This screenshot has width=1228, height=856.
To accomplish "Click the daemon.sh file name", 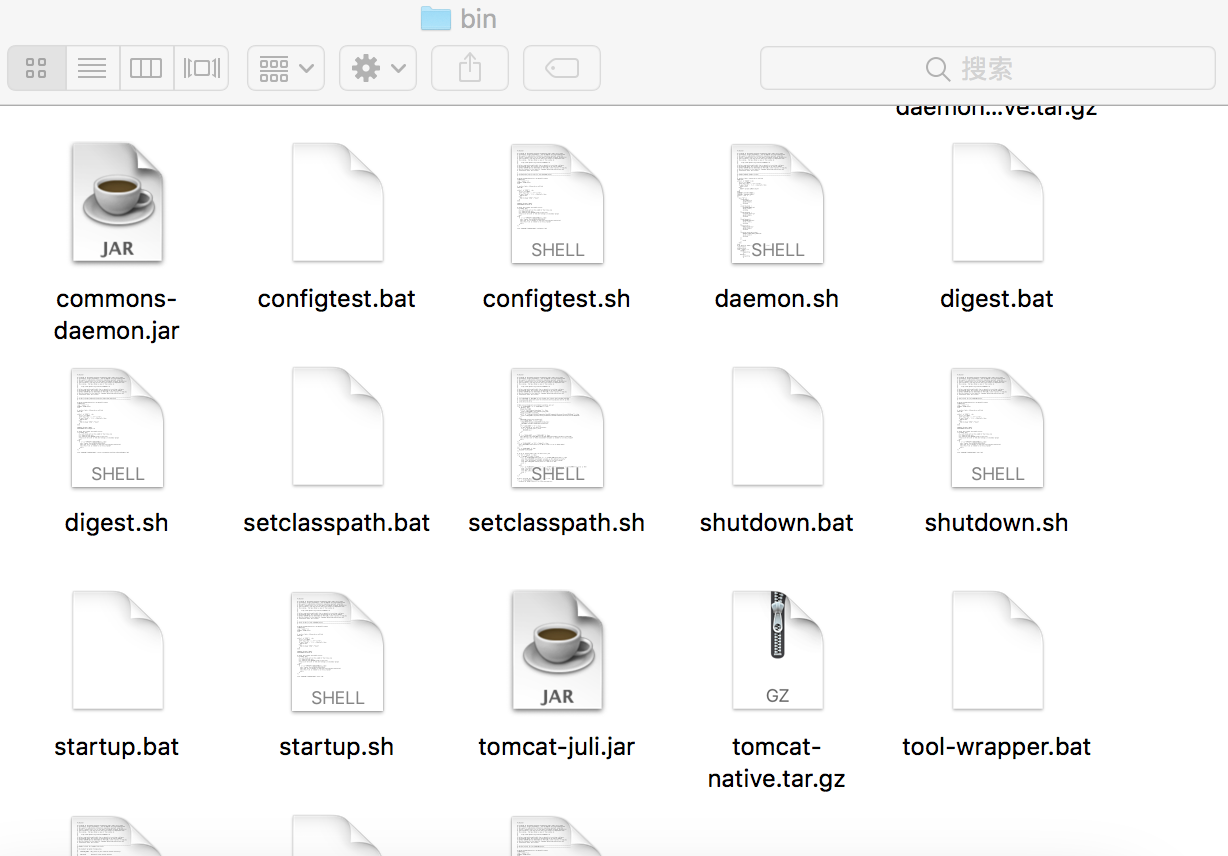I will (777, 299).
